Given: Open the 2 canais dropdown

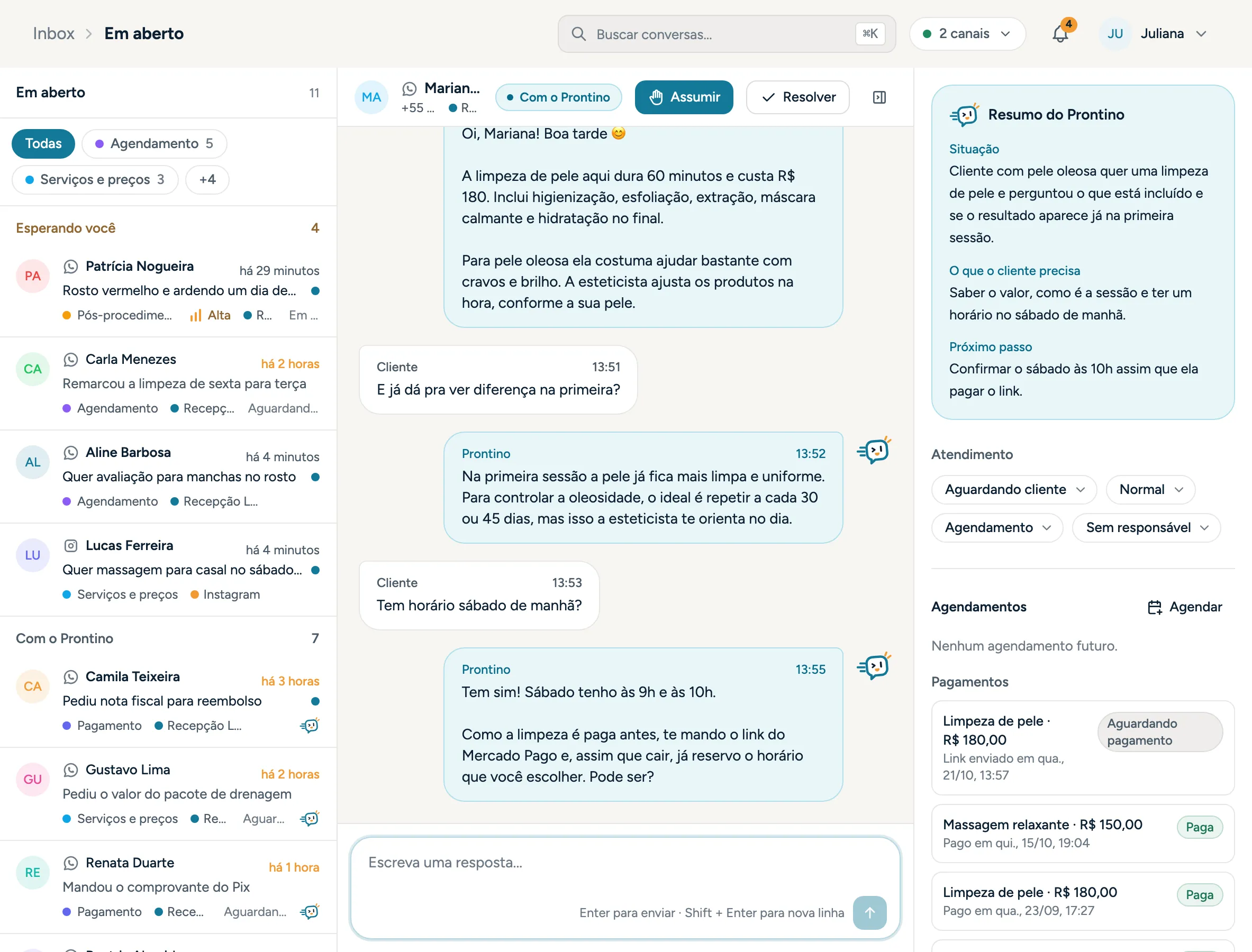Looking at the screenshot, I should [x=967, y=34].
